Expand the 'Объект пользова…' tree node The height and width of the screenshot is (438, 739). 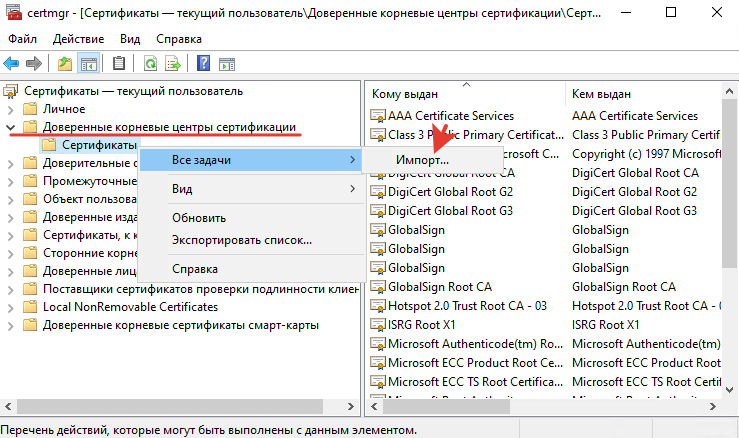pyautogui.click(x=11, y=200)
